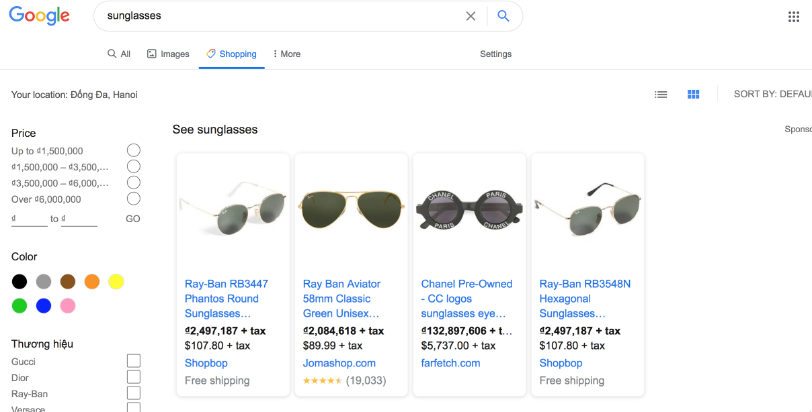The image size is (812, 412).
Task: Visit Shopbop under Ray-Ban RB3447
Action: coord(206,363)
